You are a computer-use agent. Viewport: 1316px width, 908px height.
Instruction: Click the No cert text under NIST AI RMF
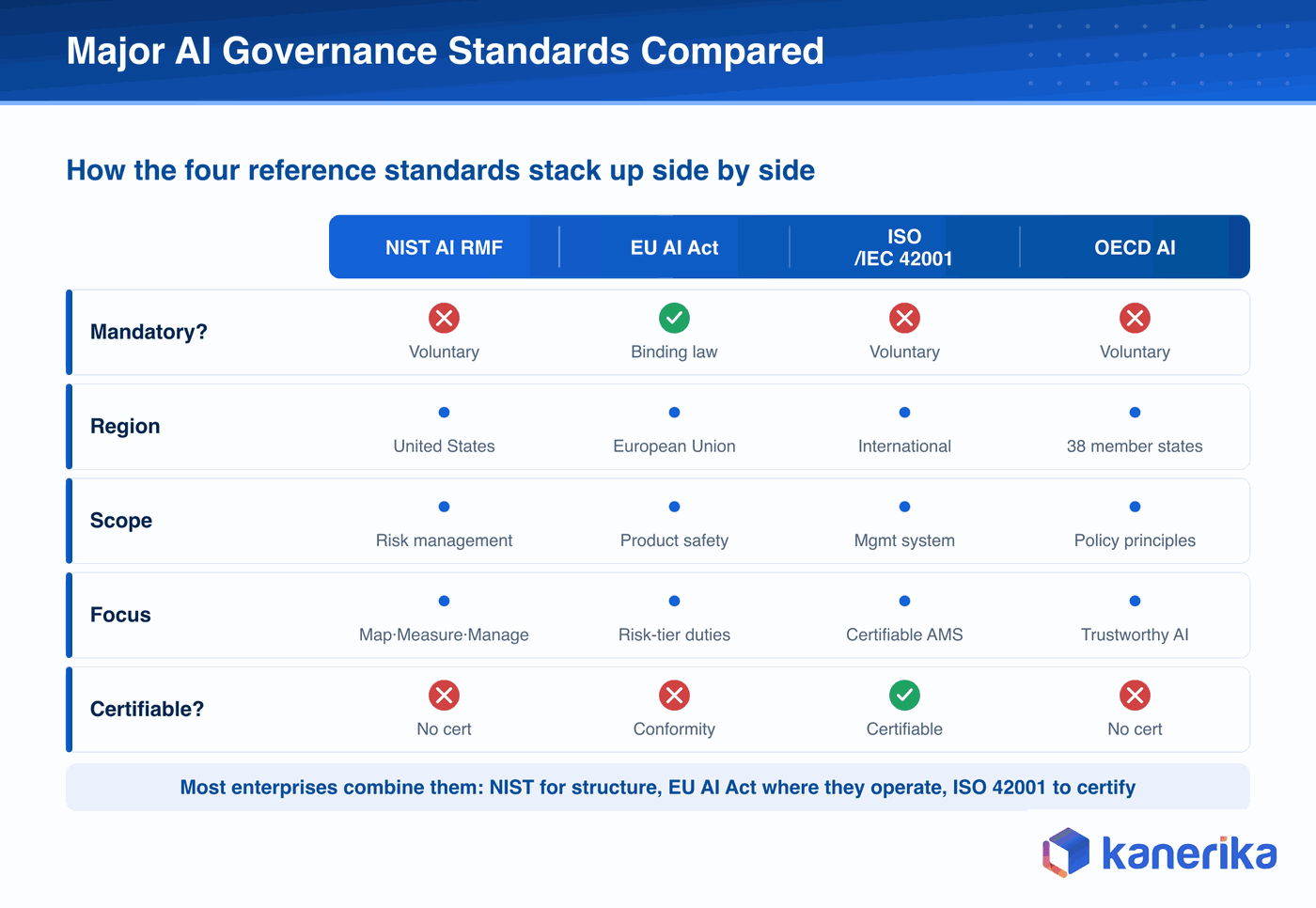click(x=444, y=729)
